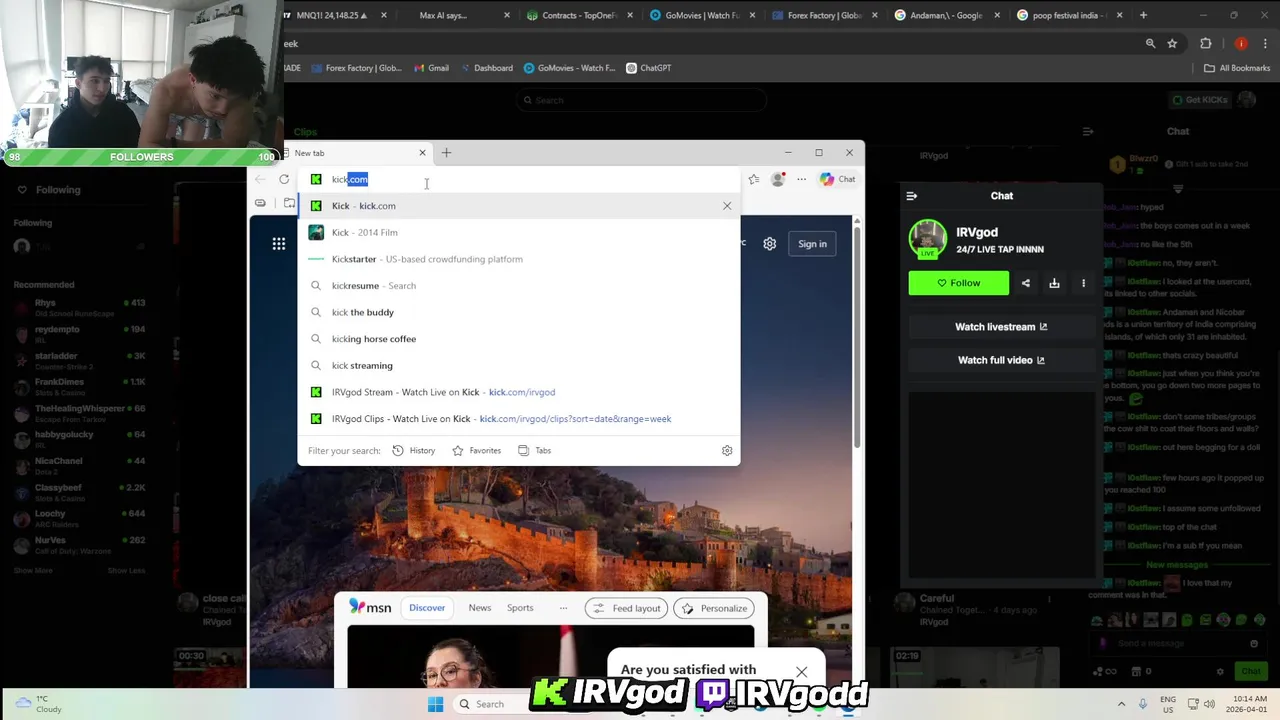The height and width of the screenshot is (720, 1280).
Task: Choose the Kickstarter crowdfunding suggestion
Action: [519, 259]
